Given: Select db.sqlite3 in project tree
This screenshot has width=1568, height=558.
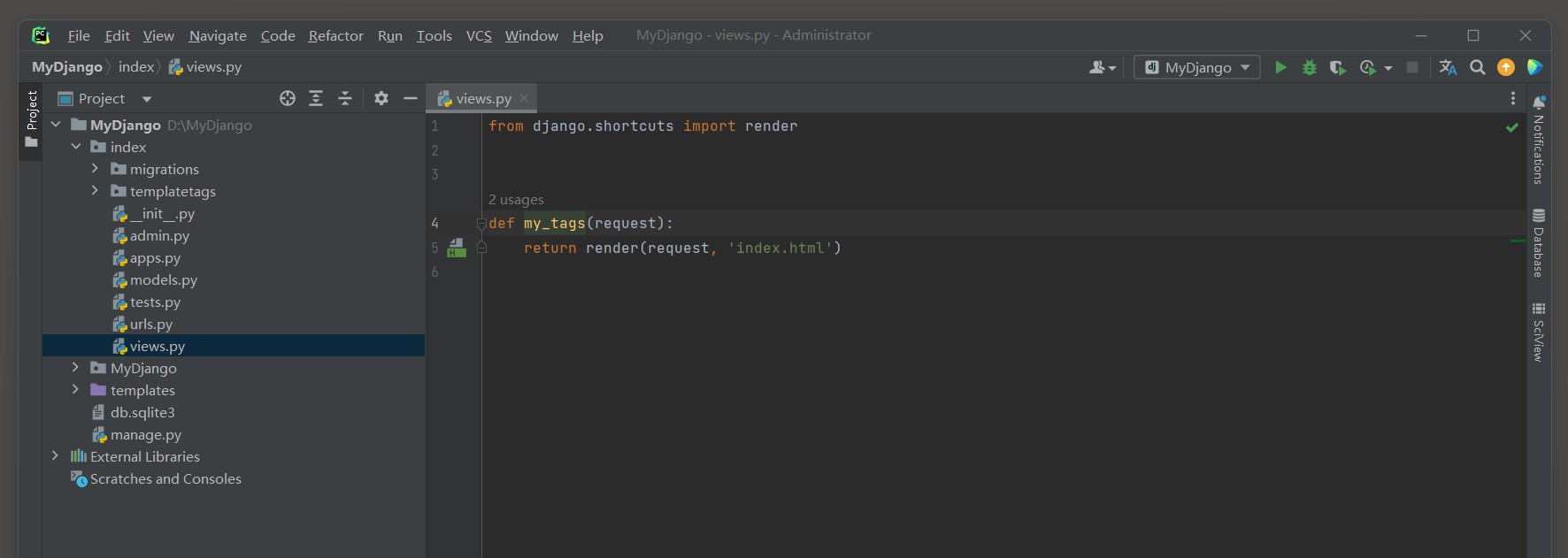Looking at the screenshot, I should click(x=134, y=412).
